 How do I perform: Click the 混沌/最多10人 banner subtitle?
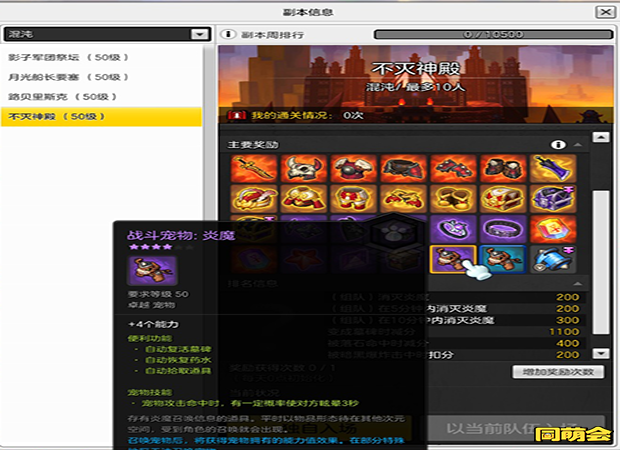coord(415,87)
